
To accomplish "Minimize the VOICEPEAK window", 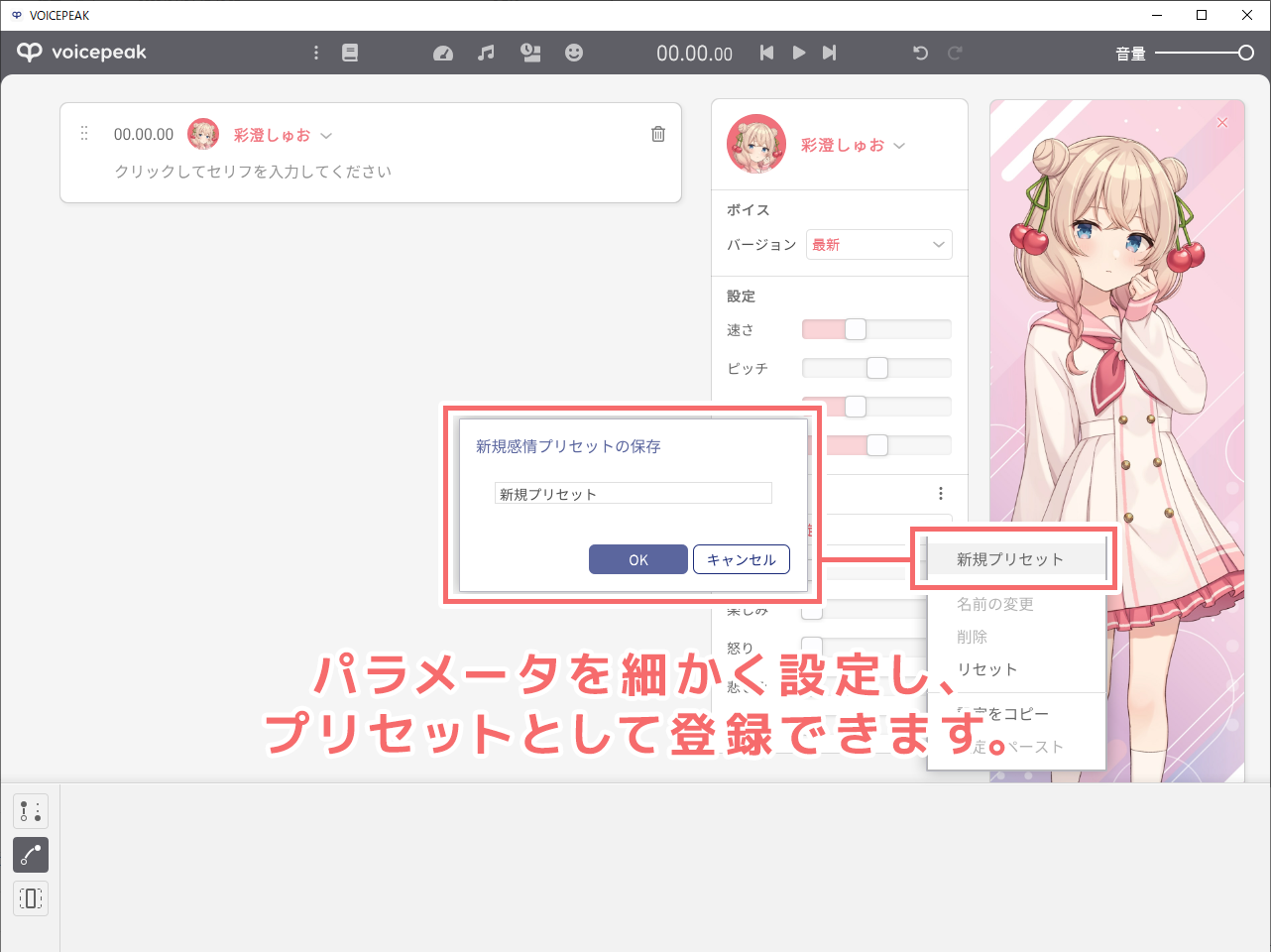I will coord(1157,15).
